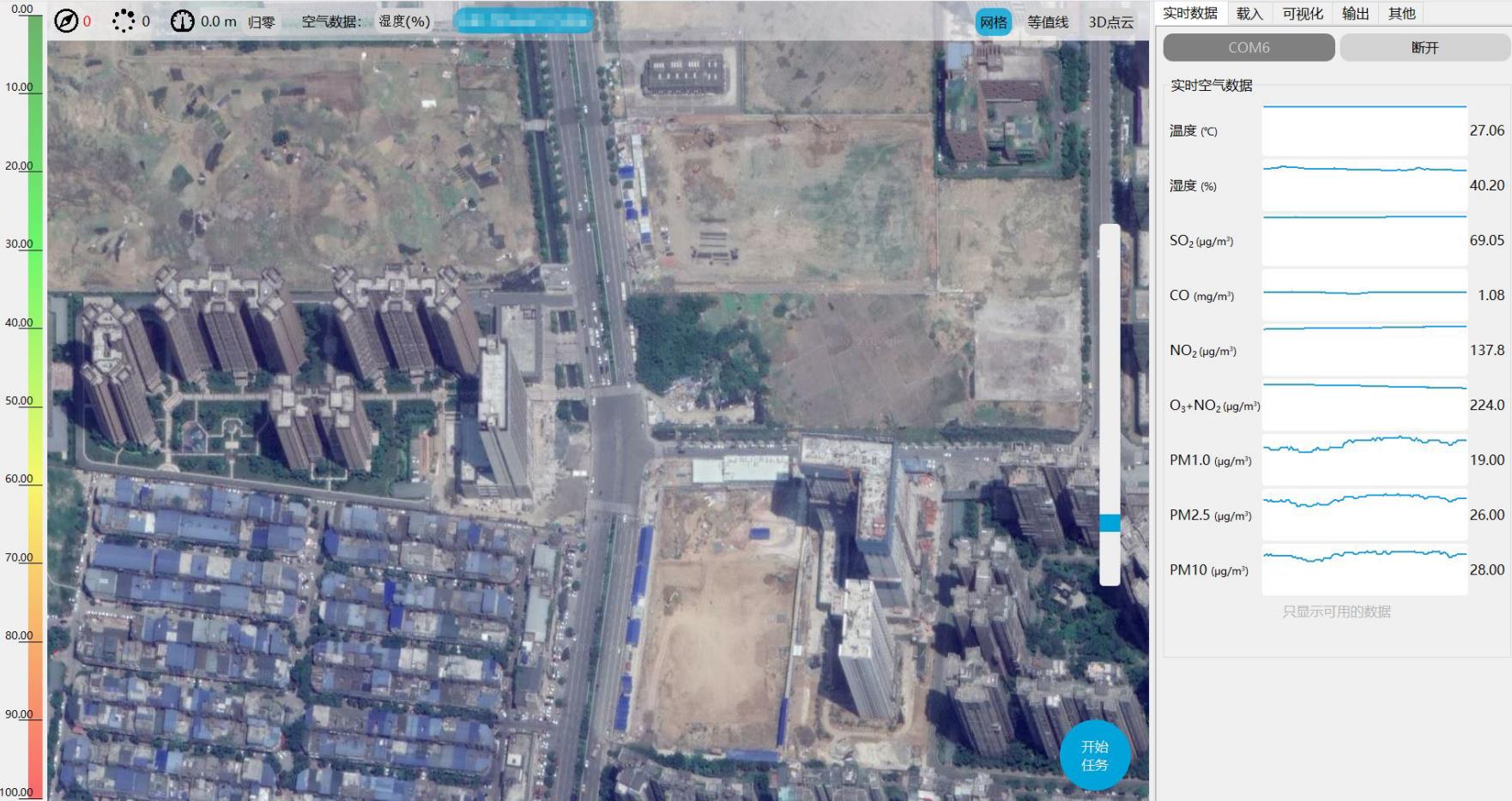Click the COM6 port button
1512x801 pixels.
click(x=1248, y=47)
